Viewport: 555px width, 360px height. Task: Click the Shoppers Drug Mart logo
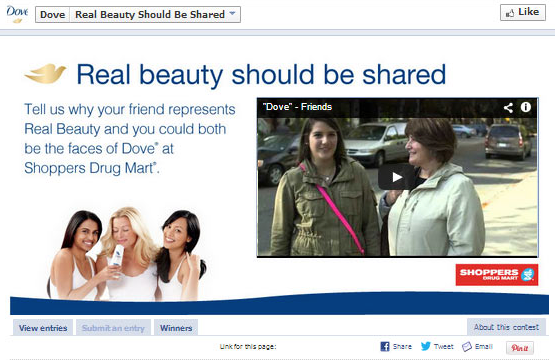497,274
